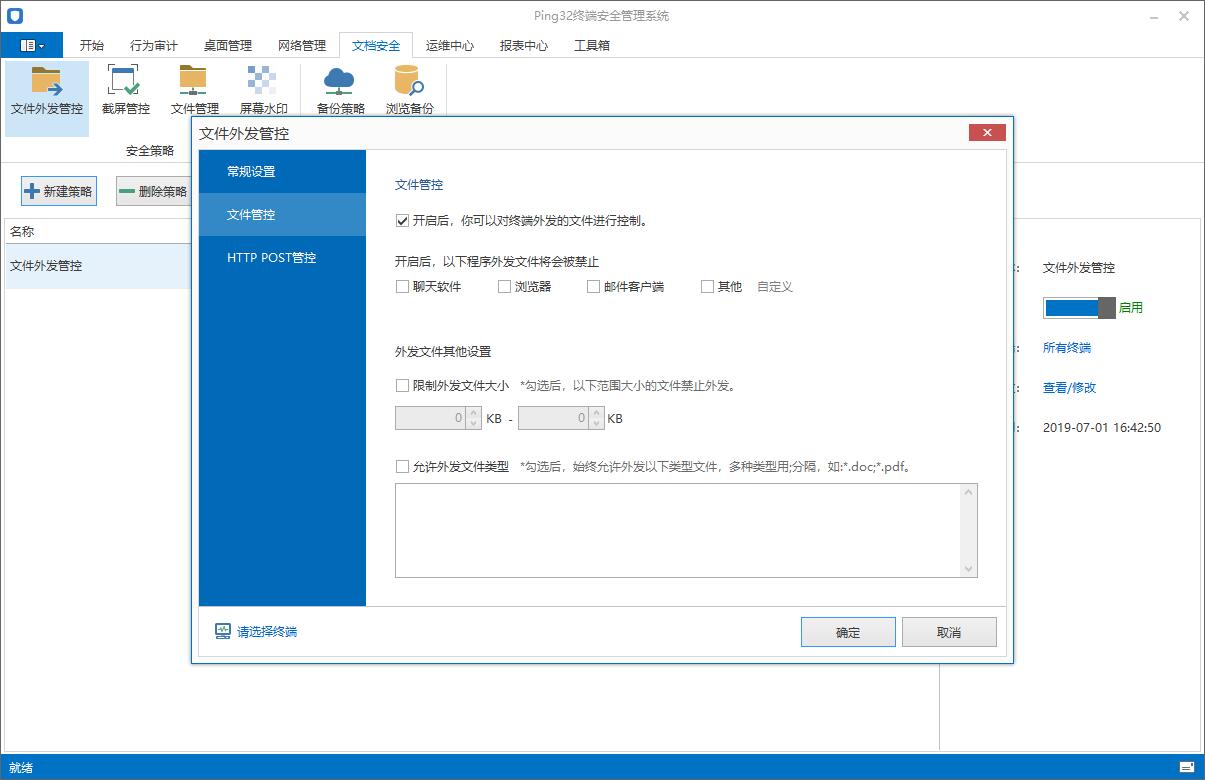The width and height of the screenshot is (1205, 780).
Task: Check the 浏览器 checkbox
Action: pos(505,286)
